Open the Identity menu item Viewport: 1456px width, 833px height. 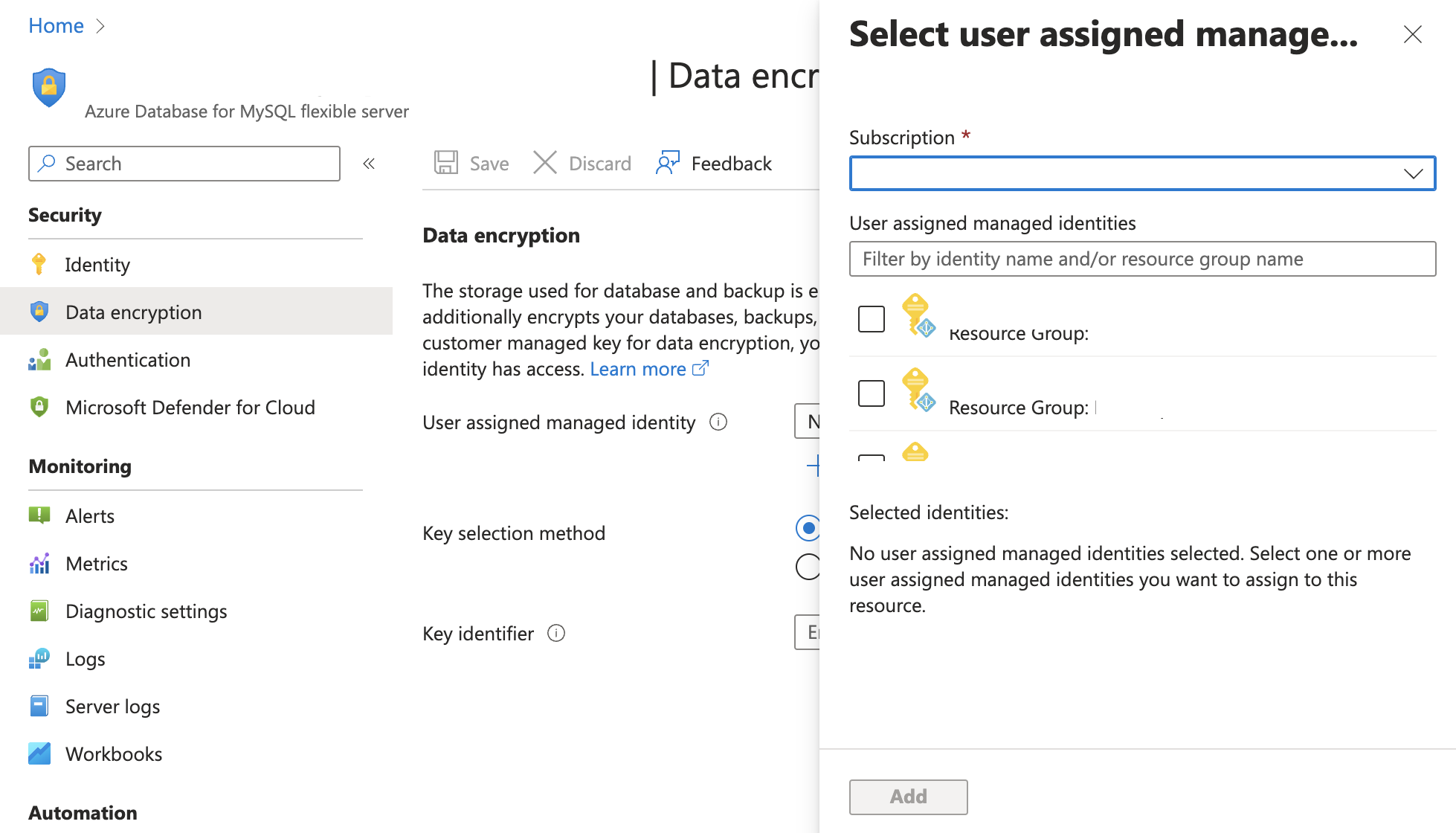coord(97,265)
